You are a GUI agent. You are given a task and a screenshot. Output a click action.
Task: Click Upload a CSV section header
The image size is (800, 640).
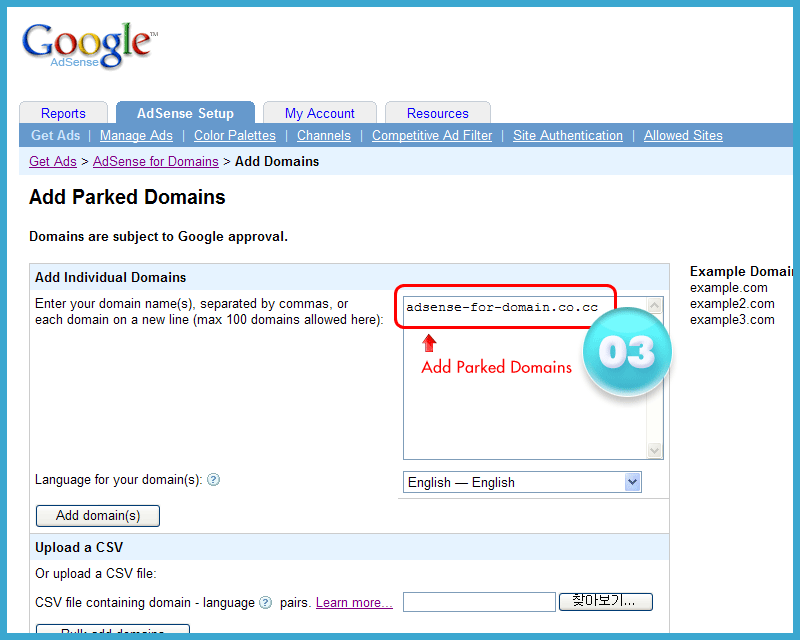click(79, 548)
